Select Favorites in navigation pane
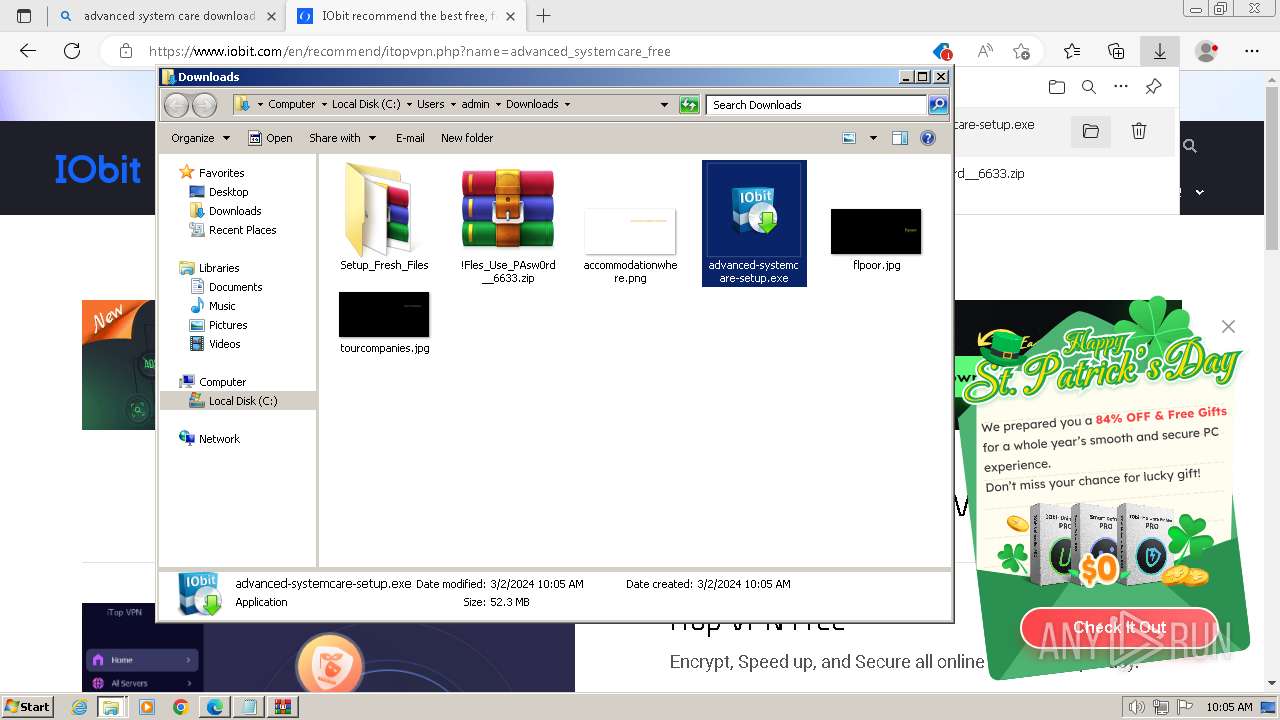 point(221,173)
